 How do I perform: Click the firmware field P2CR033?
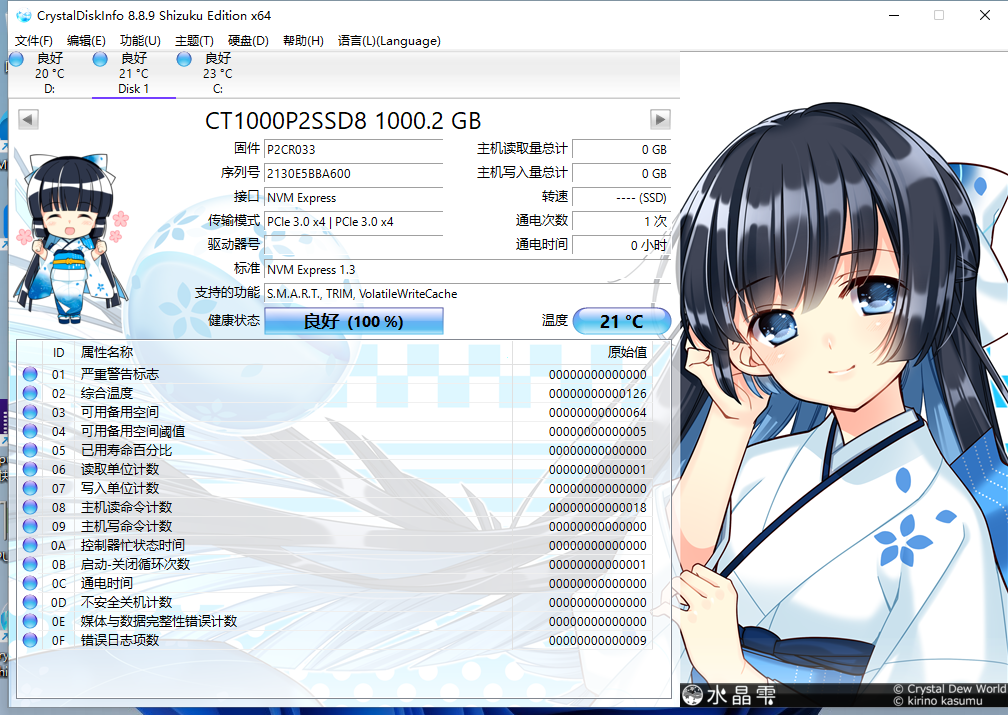pos(354,149)
